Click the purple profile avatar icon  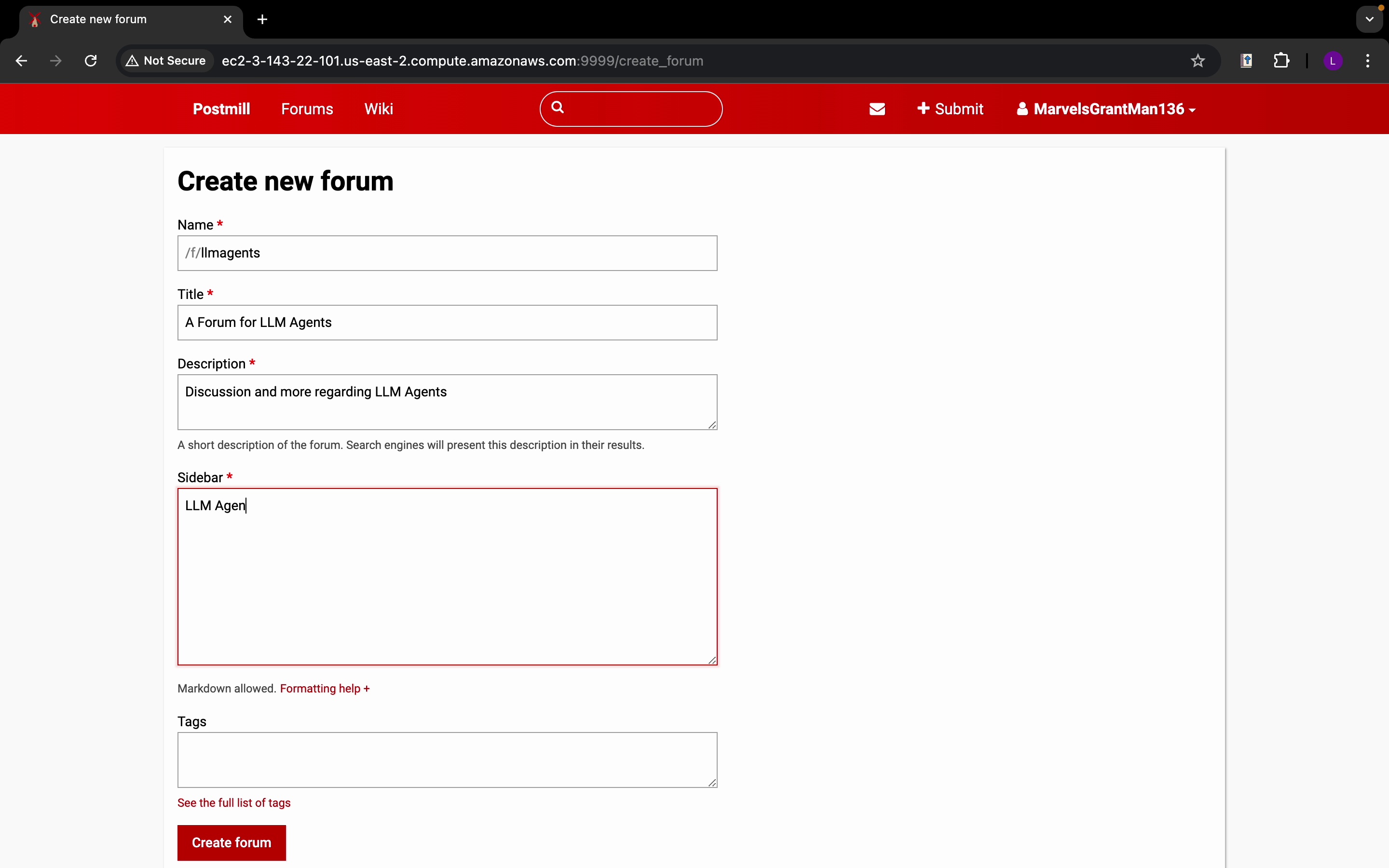pos(1333,61)
